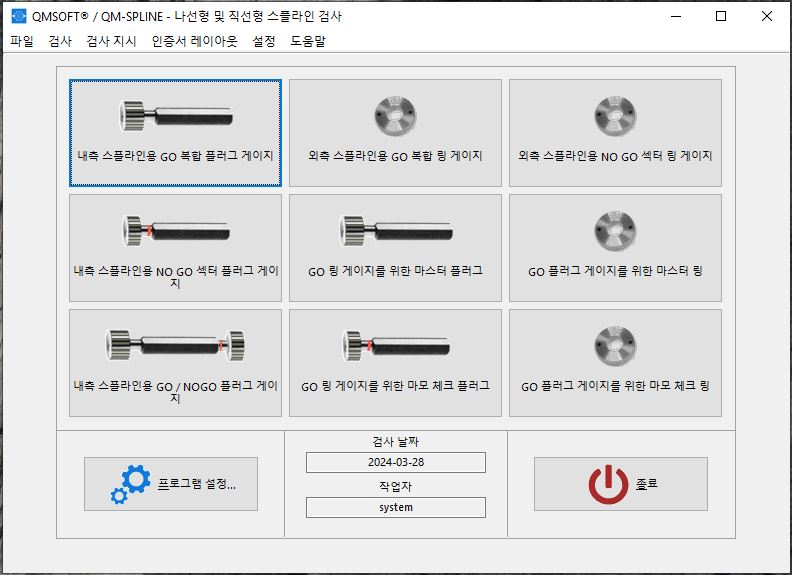Click the 검사 날짜 field showing 2024-03-28
The image size is (792, 575).
tap(396, 462)
